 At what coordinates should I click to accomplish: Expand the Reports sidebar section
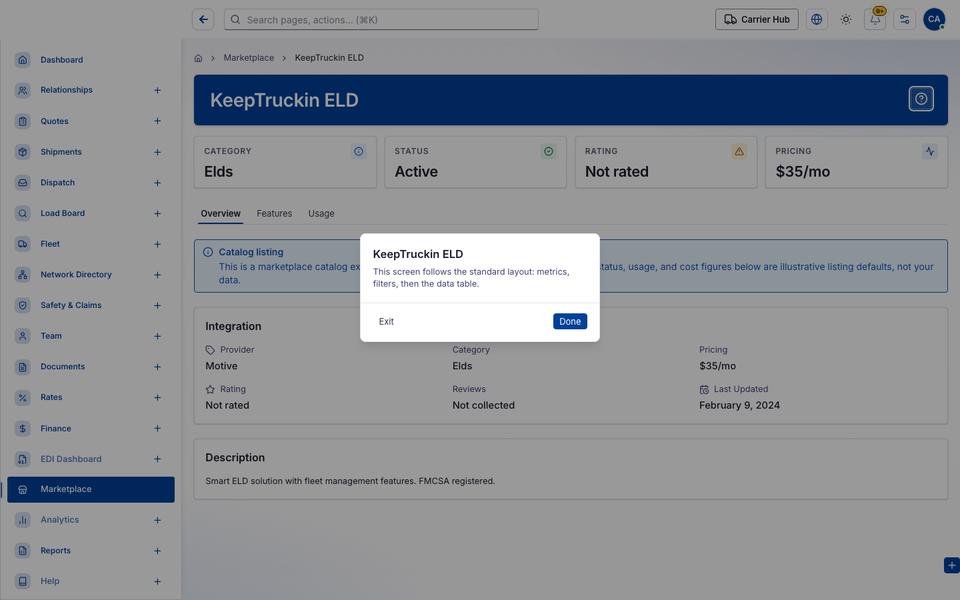(x=157, y=551)
